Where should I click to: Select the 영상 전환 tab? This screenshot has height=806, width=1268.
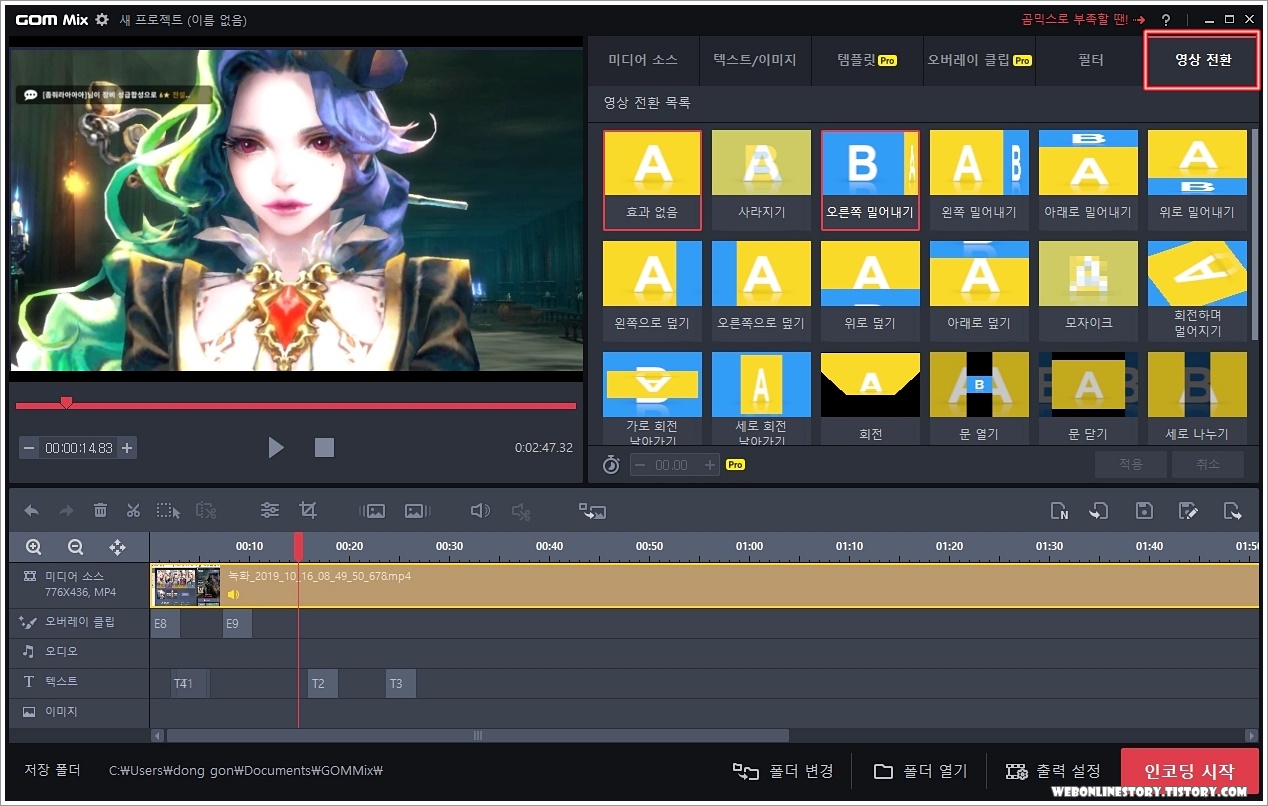(1202, 60)
